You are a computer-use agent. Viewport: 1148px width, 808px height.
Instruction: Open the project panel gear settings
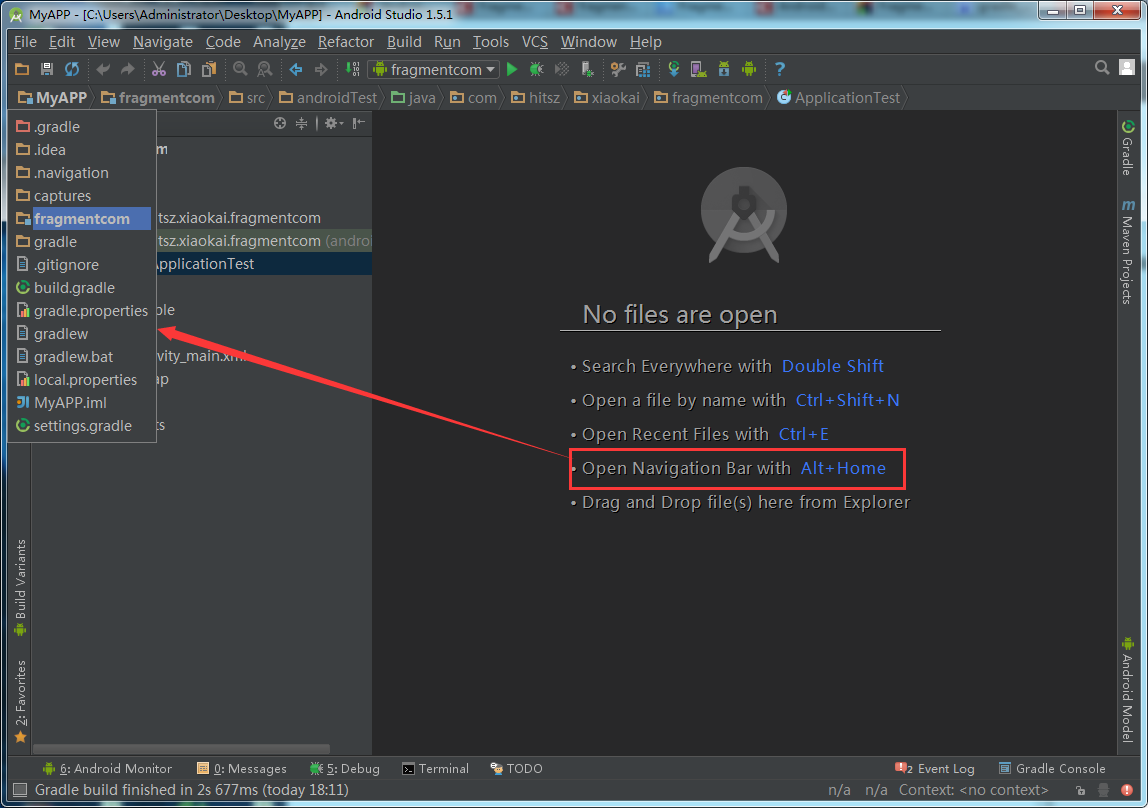331,123
